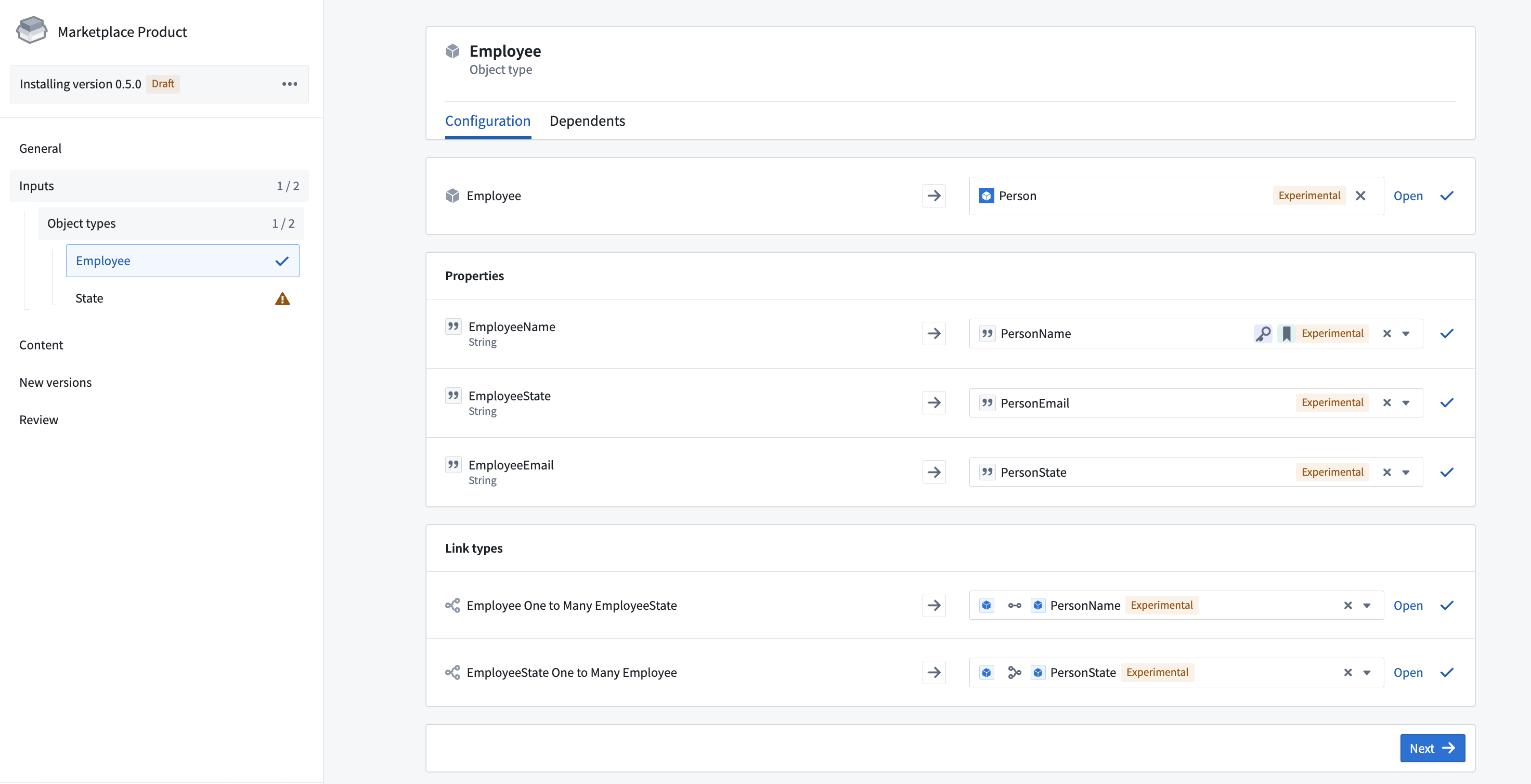Click the three-dot menu beside Draft badge
Viewport: 1531px width, 784px height.
(x=290, y=84)
